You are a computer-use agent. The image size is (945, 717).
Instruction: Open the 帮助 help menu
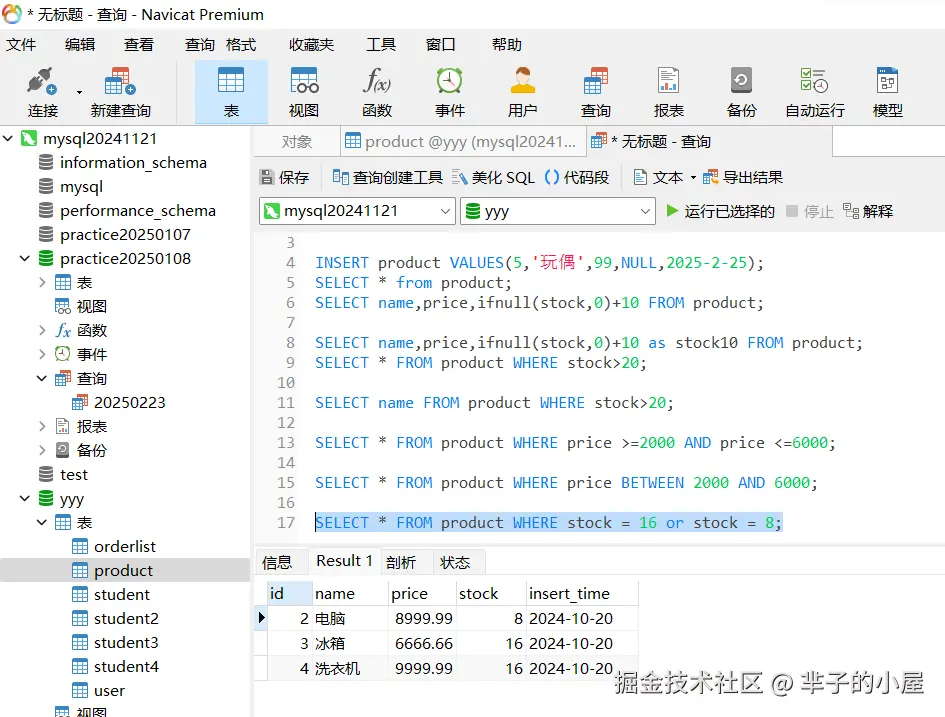(x=506, y=45)
